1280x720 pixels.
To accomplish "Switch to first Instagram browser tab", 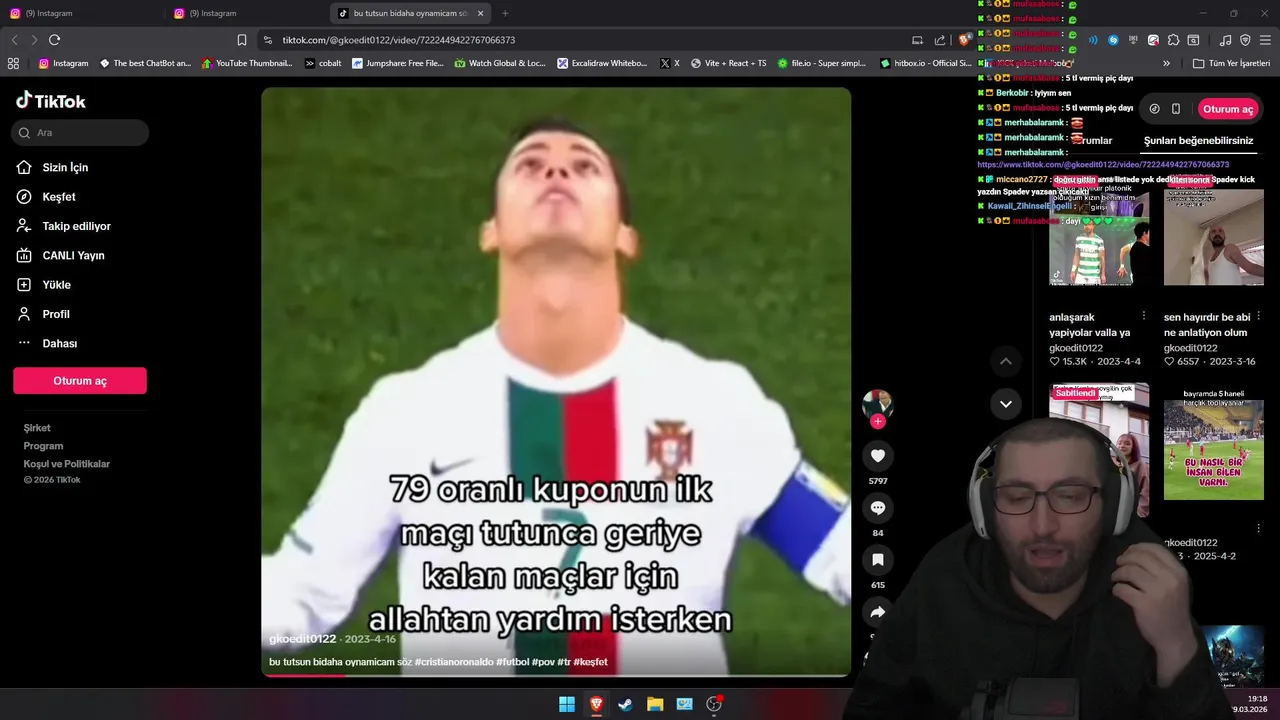I will (82, 13).
